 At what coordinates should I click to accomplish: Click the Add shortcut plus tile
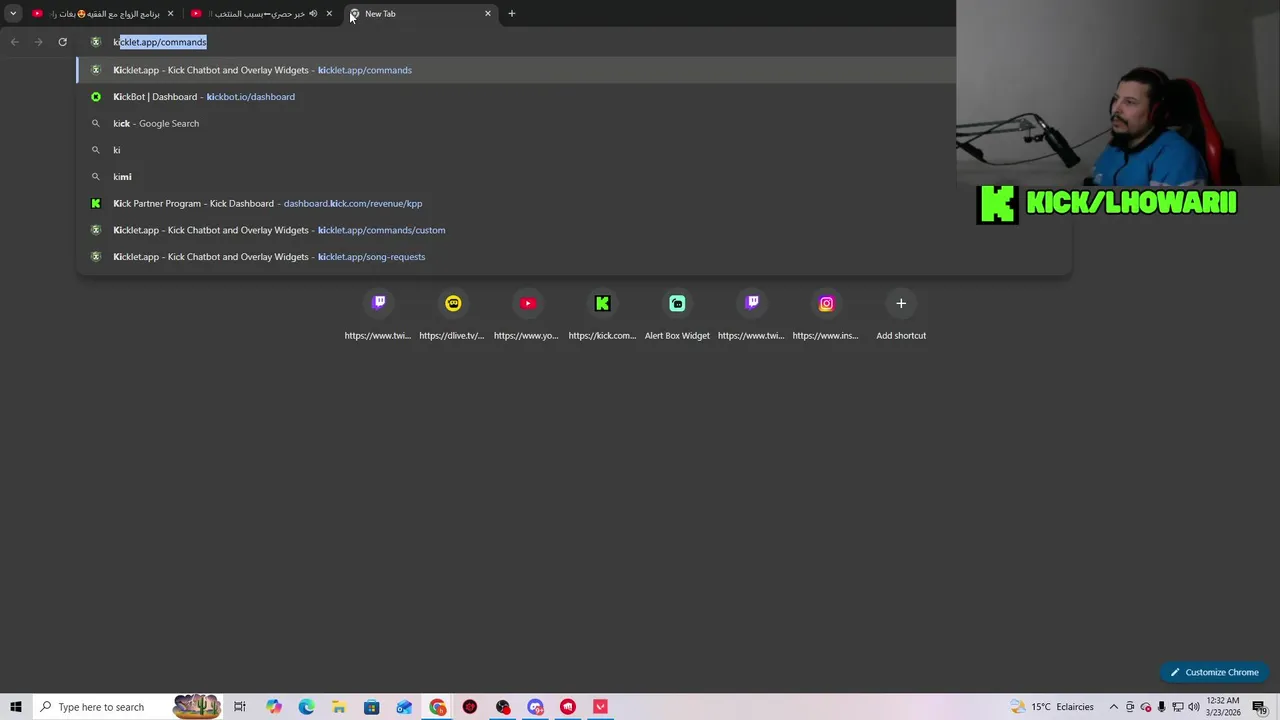click(901, 314)
